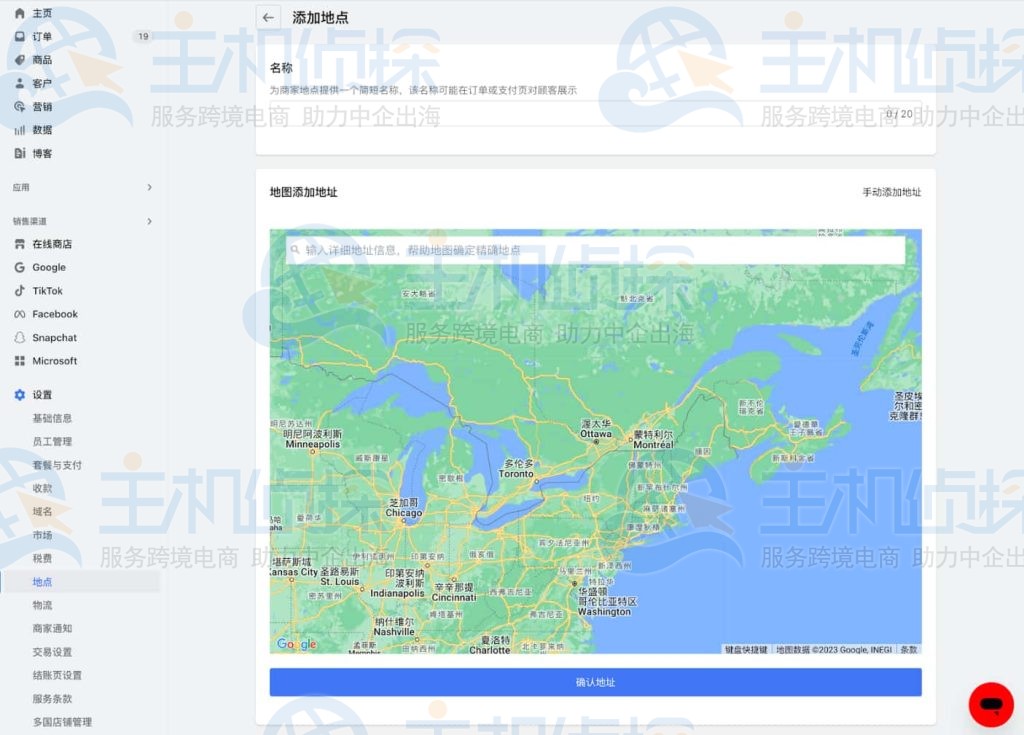Open the Snapchat channel icon
The height and width of the screenshot is (735, 1024).
point(22,337)
